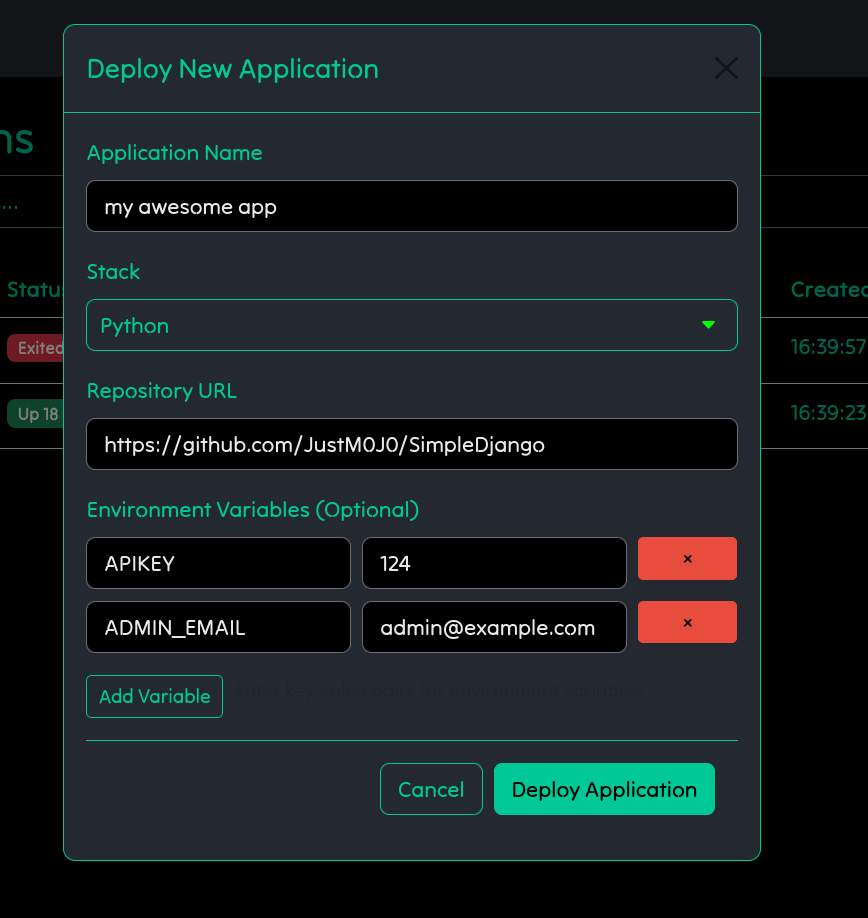Click the Add Variable button
Viewport: 868px width, 918px height.
(x=154, y=696)
